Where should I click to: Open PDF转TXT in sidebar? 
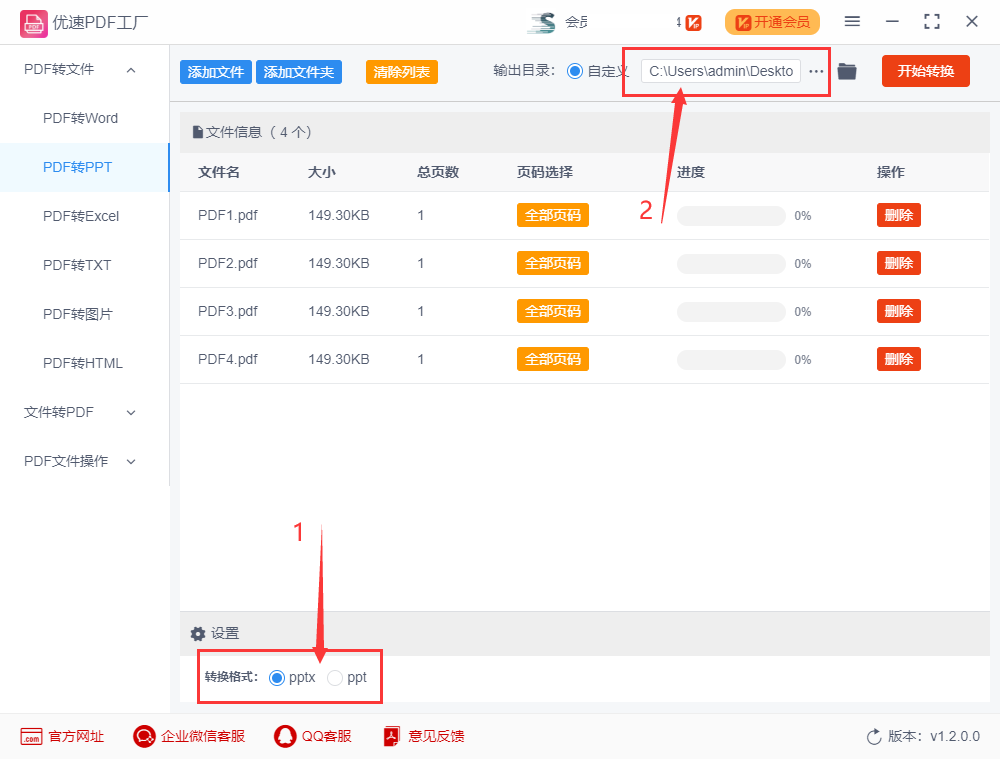coord(77,265)
